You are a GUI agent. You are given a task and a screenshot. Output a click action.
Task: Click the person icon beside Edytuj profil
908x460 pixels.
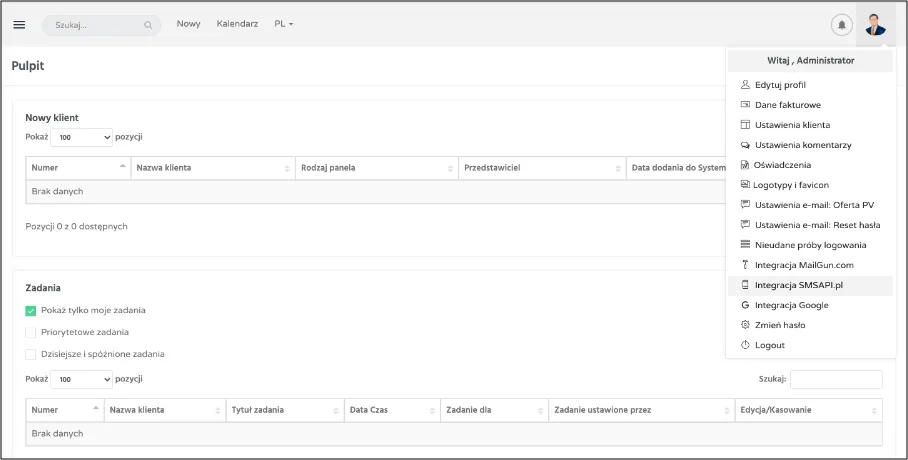[745, 85]
